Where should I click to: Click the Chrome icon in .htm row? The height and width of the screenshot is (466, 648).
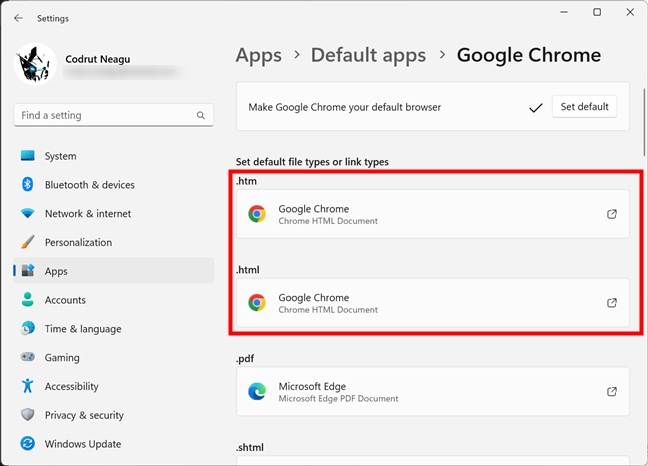pos(257,214)
